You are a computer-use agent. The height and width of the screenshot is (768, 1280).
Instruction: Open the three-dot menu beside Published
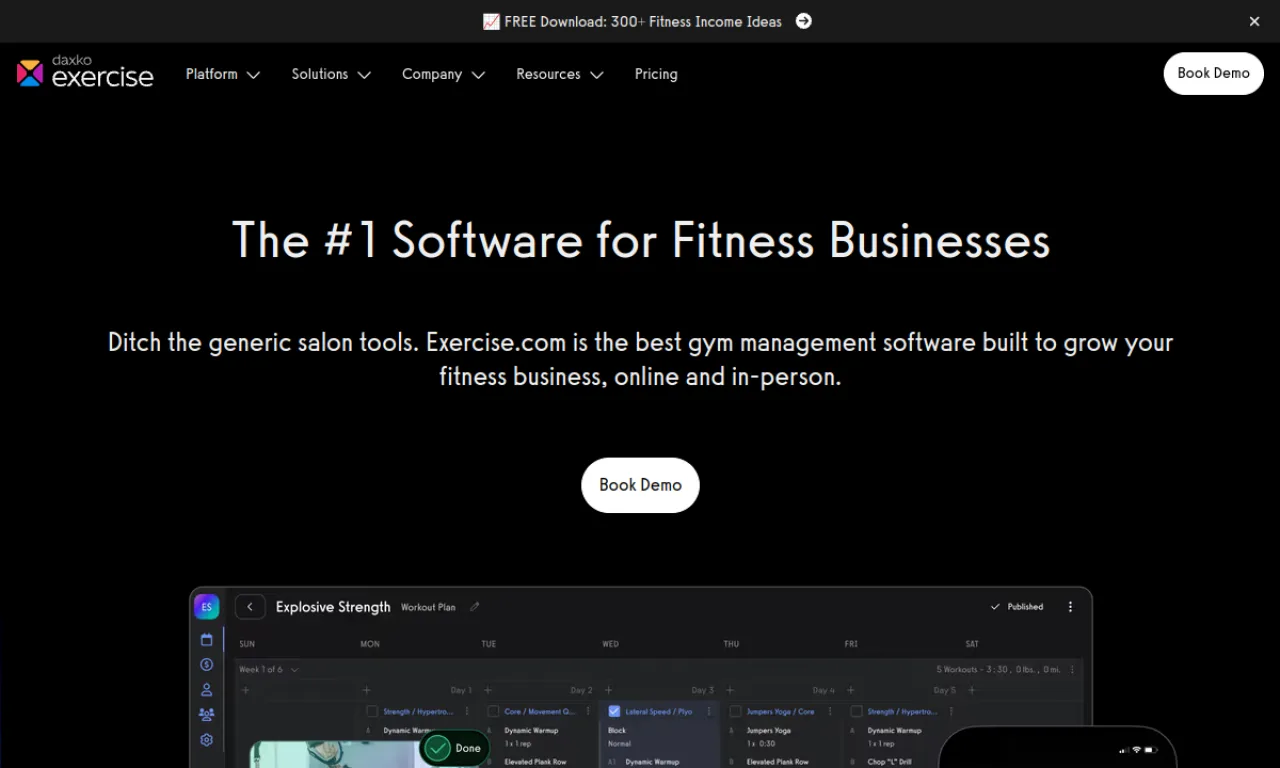click(x=1070, y=607)
